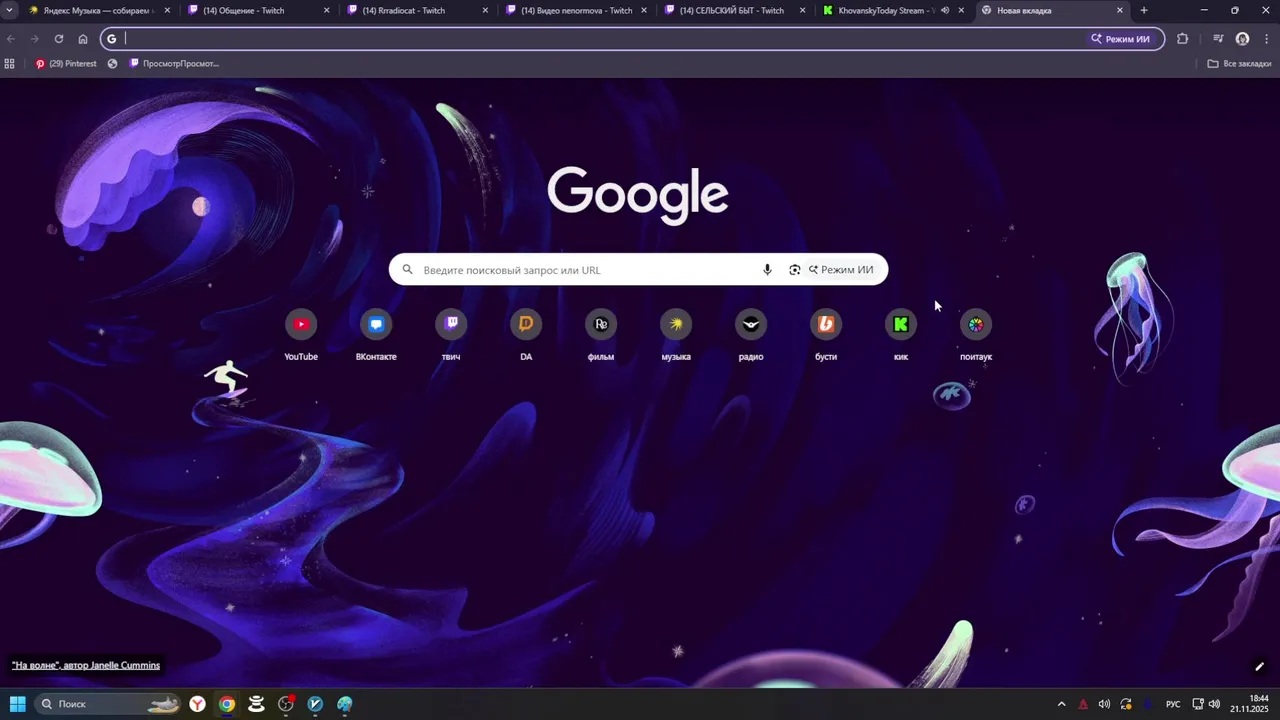This screenshot has height=720, width=1280.
Task: Open Yandex Browser from taskbar
Action: [198, 704]
